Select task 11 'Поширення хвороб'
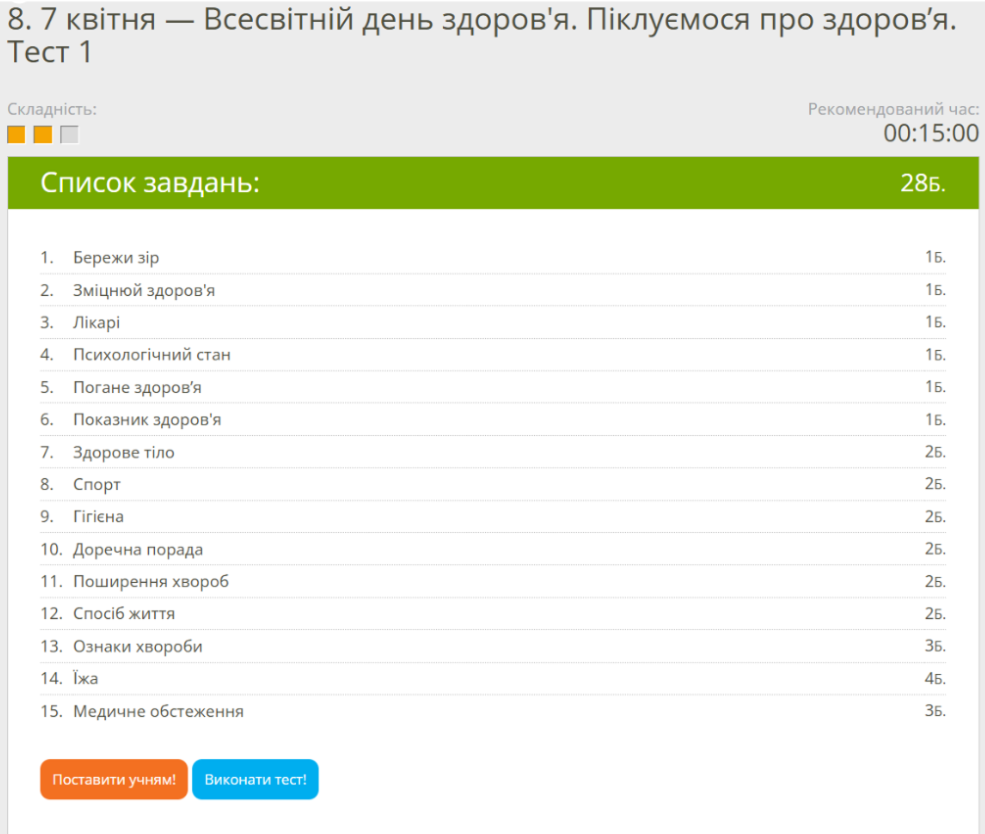The image size is (985, 834). [151, 582]
